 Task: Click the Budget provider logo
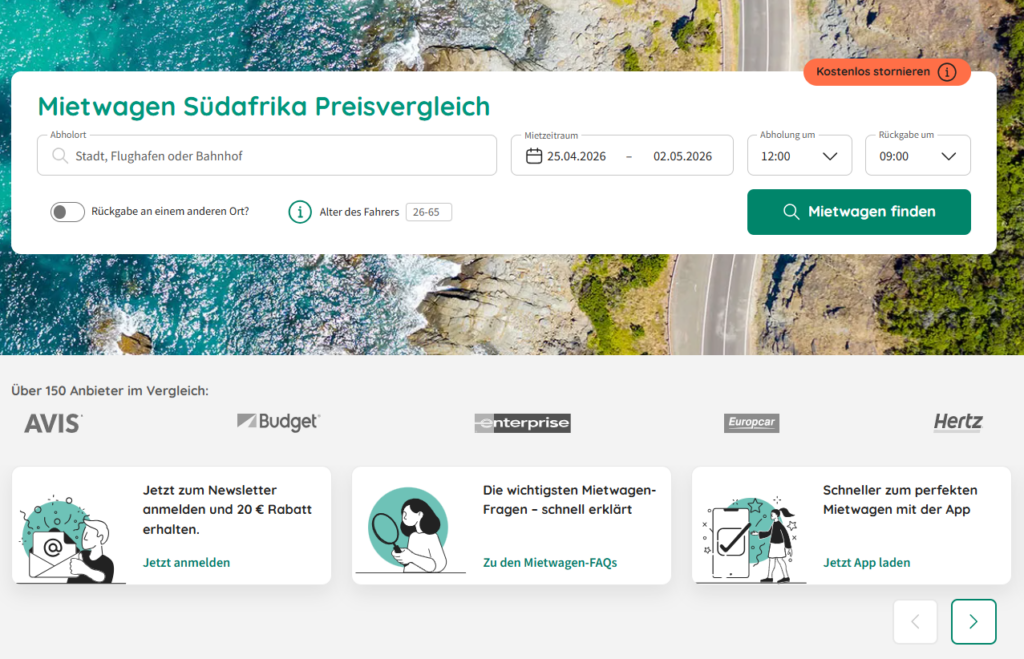[x=279, y=422]
